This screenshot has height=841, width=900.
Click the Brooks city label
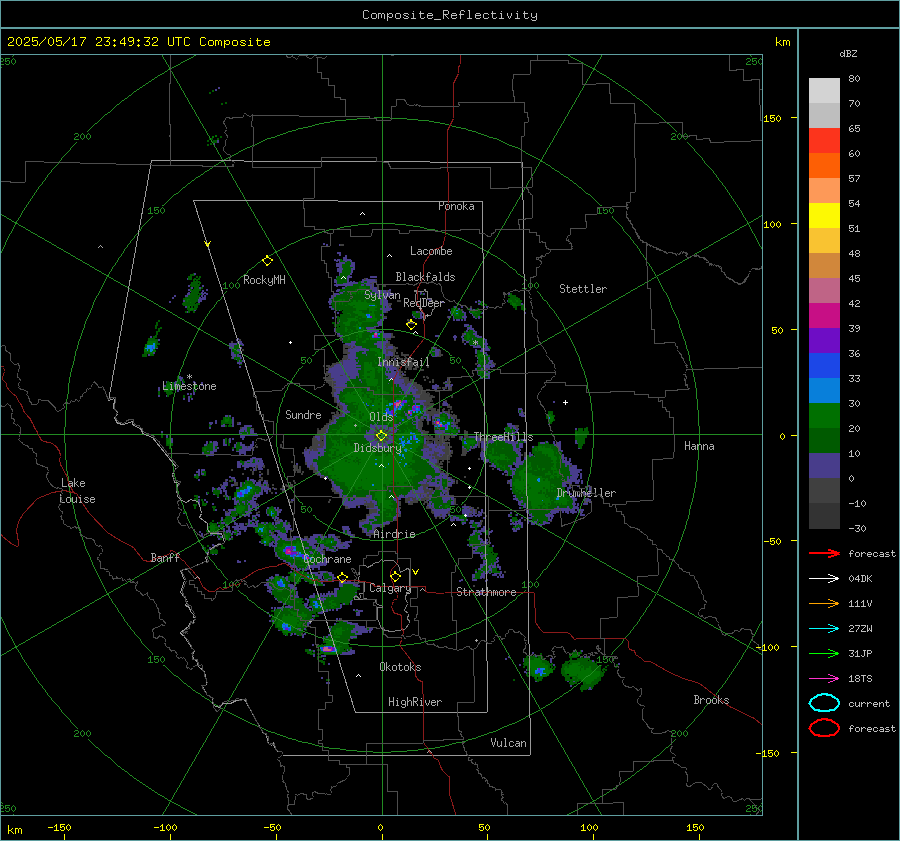click(711, 700)
